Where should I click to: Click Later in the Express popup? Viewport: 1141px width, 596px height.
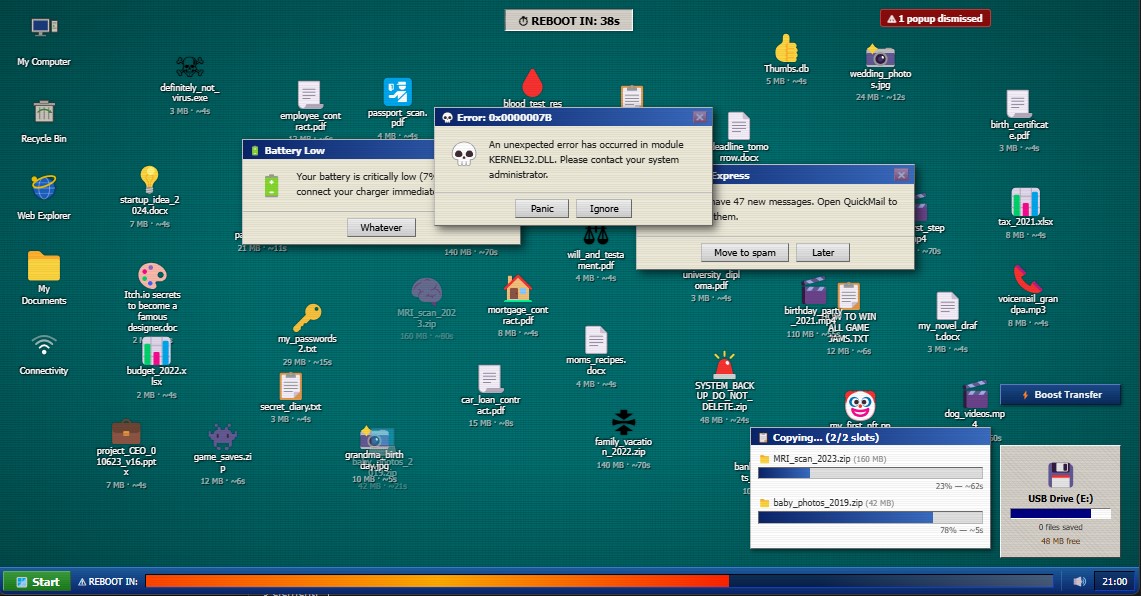(823, 253)
